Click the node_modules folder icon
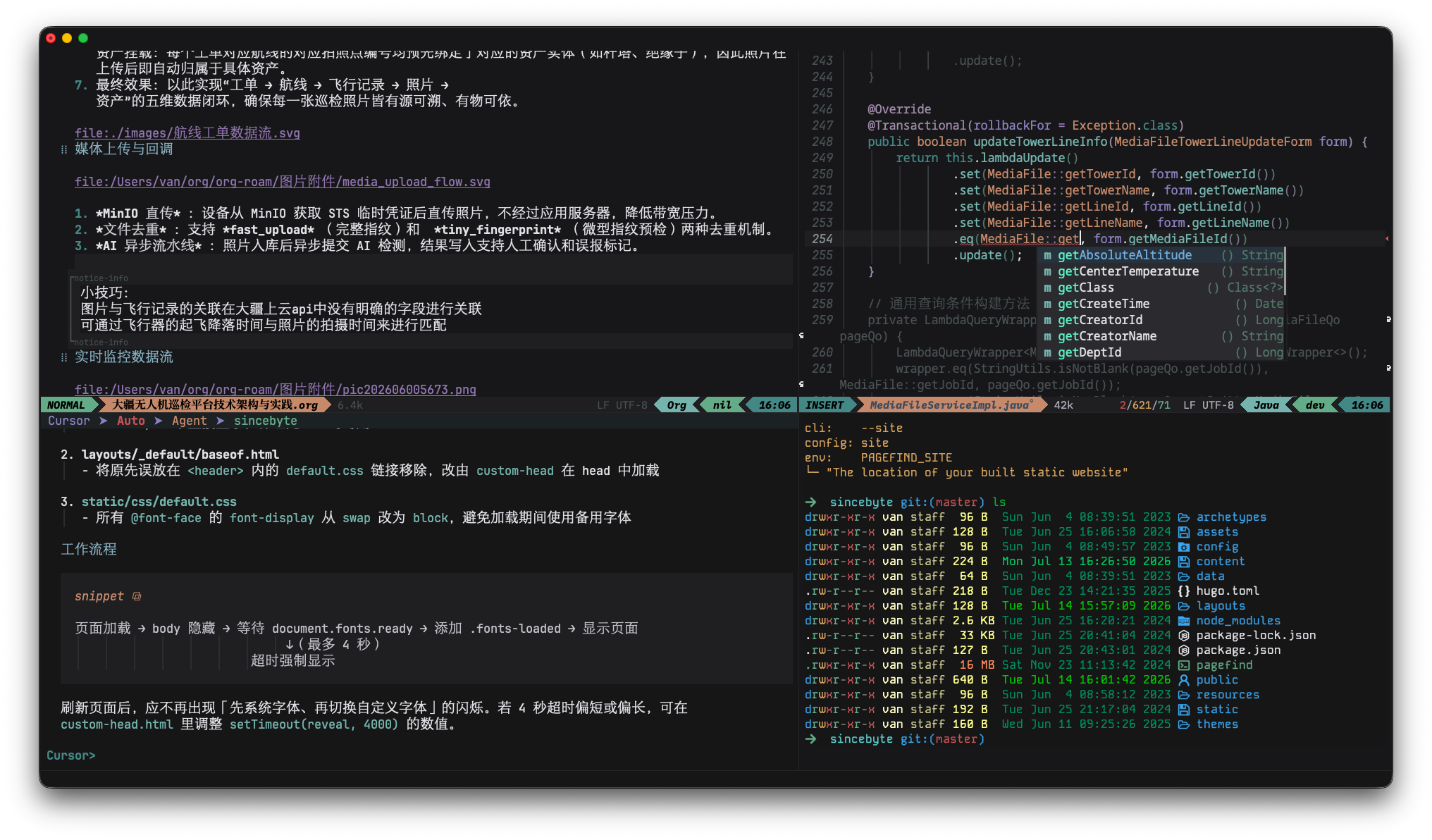This screenshot has width=1432, height=840. [x=1184, y=621]
